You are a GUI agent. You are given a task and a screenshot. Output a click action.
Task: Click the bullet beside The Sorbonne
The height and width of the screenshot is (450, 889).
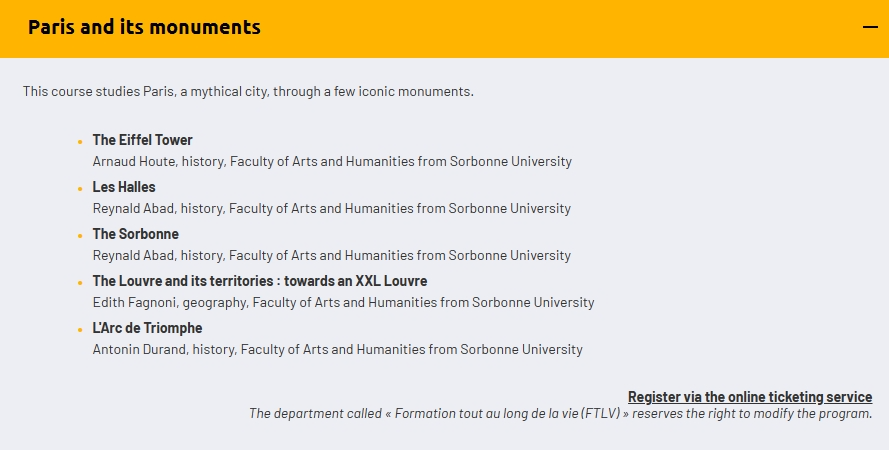80,236
